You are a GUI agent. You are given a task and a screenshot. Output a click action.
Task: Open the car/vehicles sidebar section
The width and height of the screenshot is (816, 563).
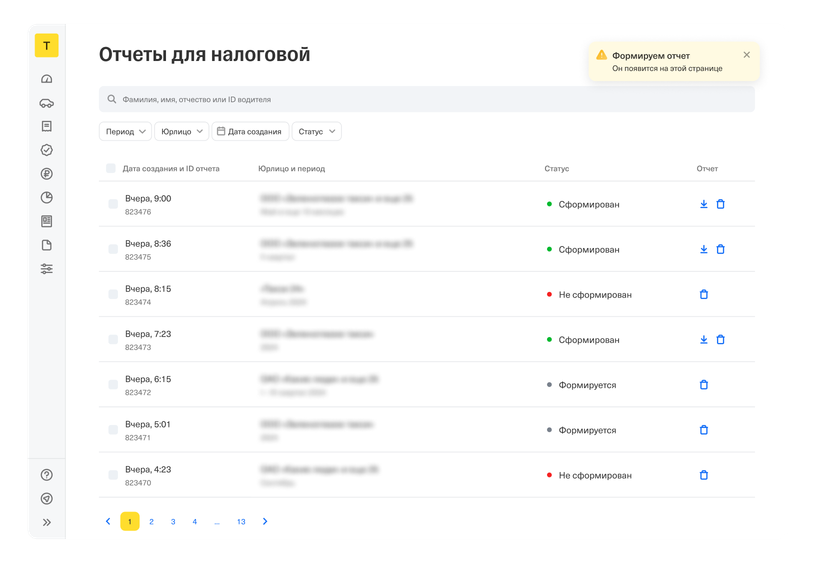[46, 103]
